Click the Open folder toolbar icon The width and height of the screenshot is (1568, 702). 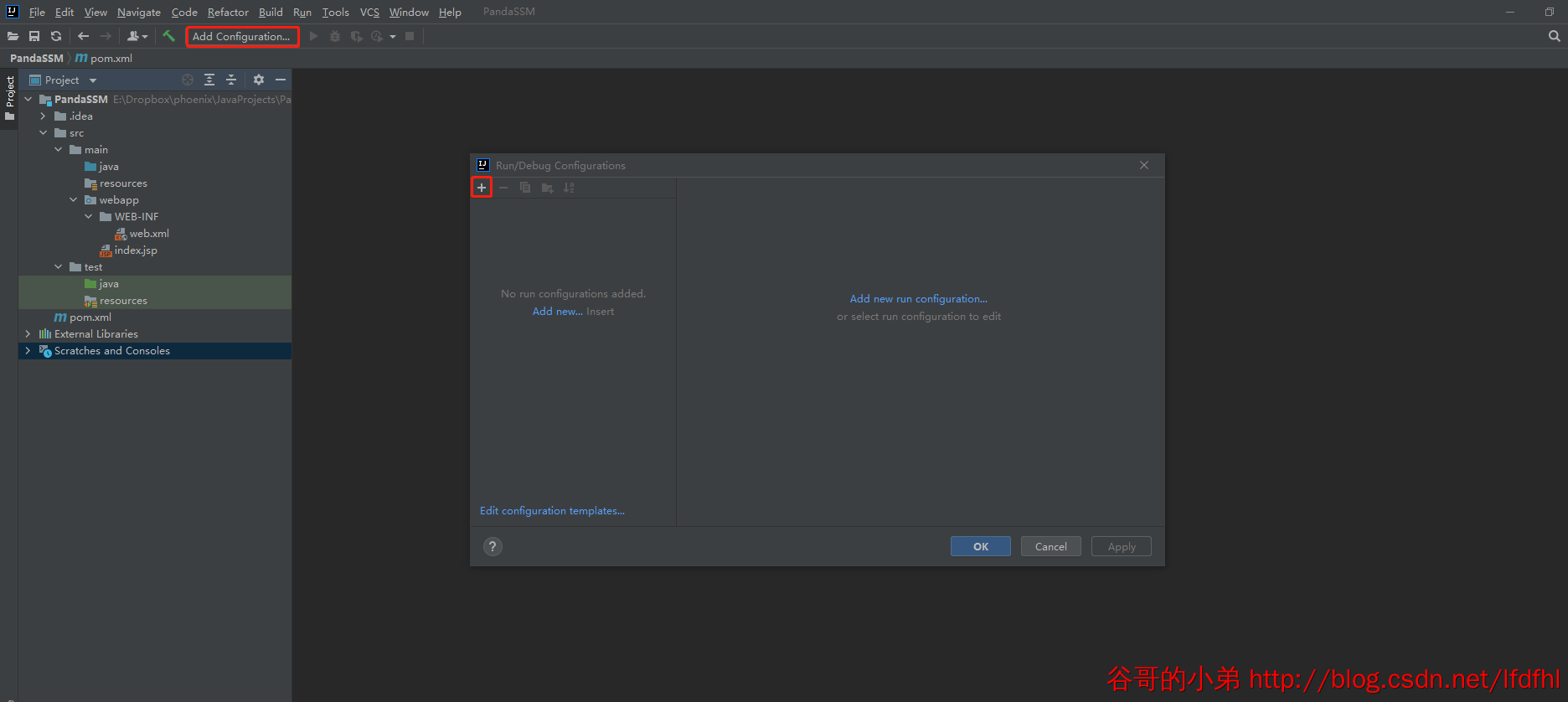pyautogui.click(x=13, y=36)
